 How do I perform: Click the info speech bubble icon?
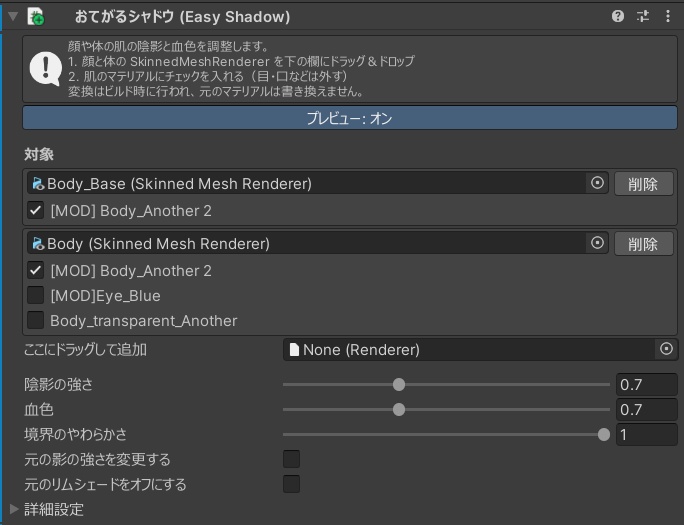45,69
